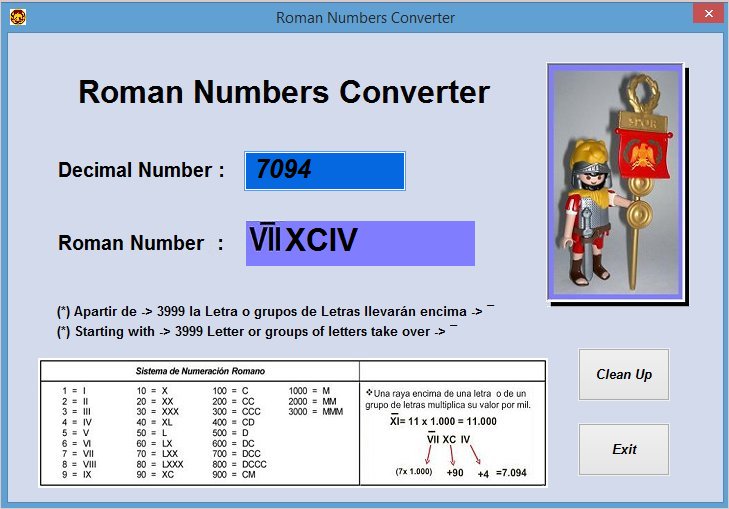Click the 1 = I entry in the table
This screenshot has height=509, width=729.
[x=74, y=391]
